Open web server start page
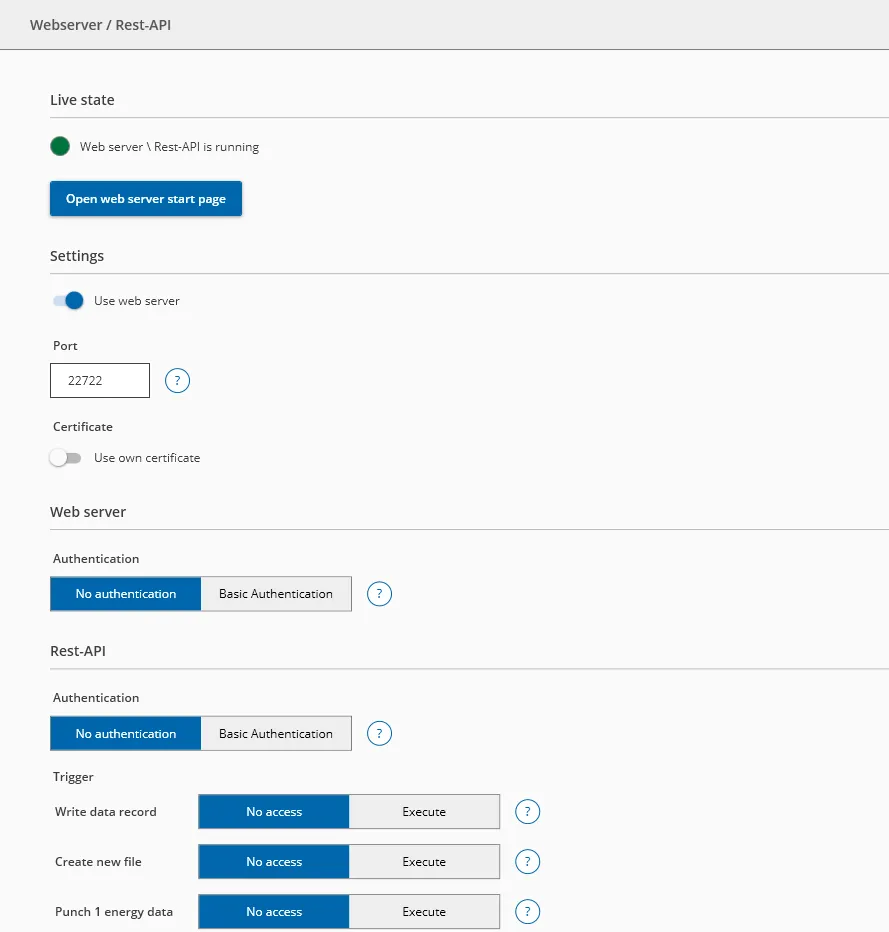The image size is (889, 932). click(x=146, y=199)
